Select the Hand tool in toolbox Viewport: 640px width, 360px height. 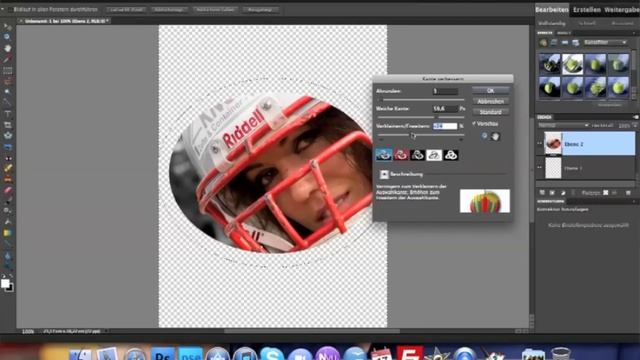pos(7,48)
